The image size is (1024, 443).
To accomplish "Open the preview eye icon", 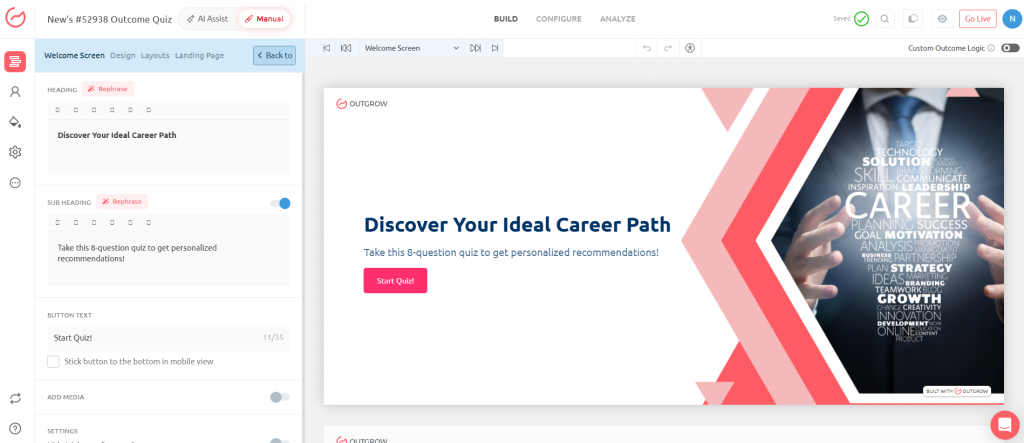I will (942, 19).
